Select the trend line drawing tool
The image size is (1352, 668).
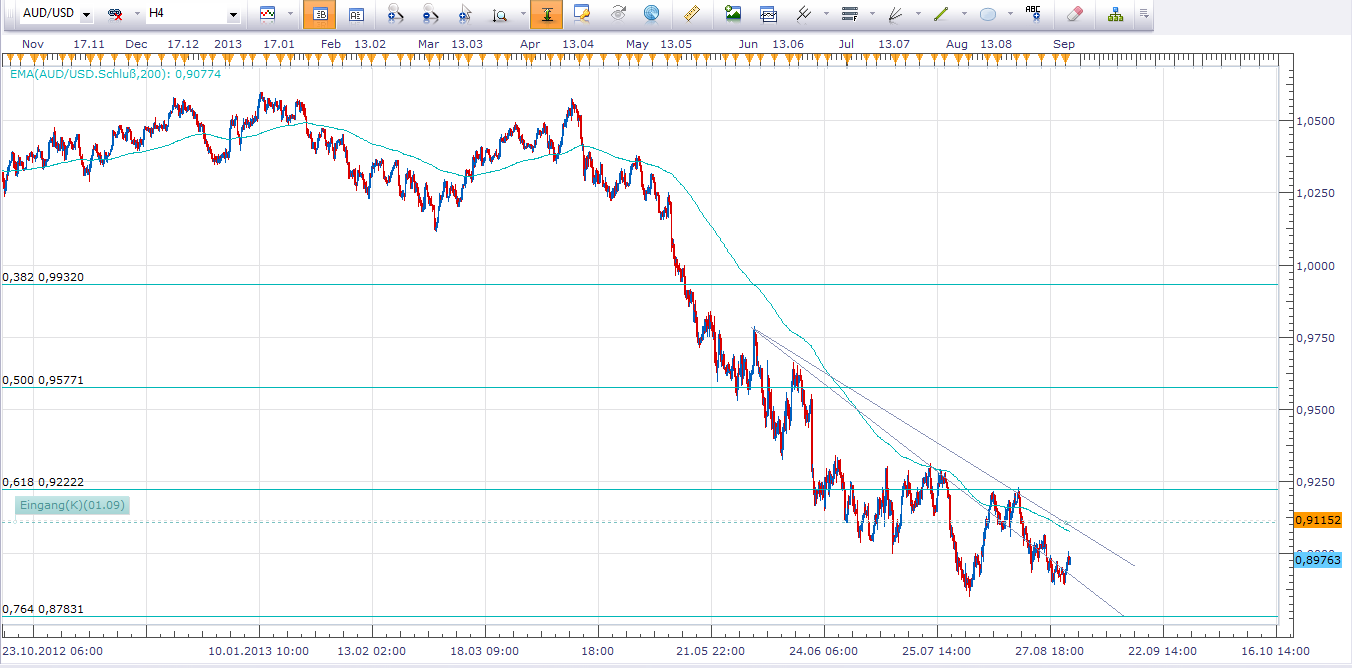(940, 15)
